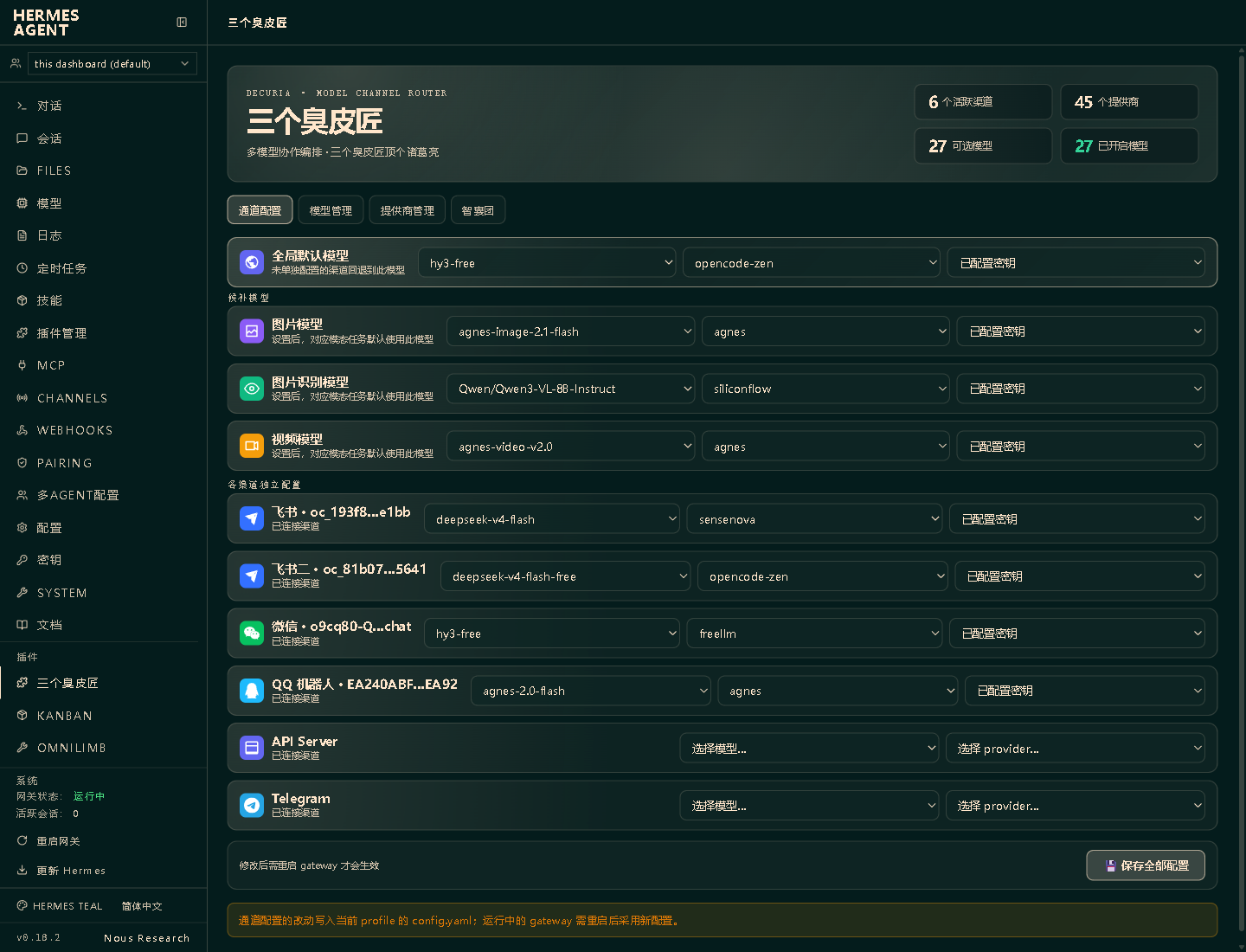The image size is (1246, 952).
Task: Open the agnes-image-2.1-flash model dropdown
Action: pyautogui.click(x=571, y=331)
